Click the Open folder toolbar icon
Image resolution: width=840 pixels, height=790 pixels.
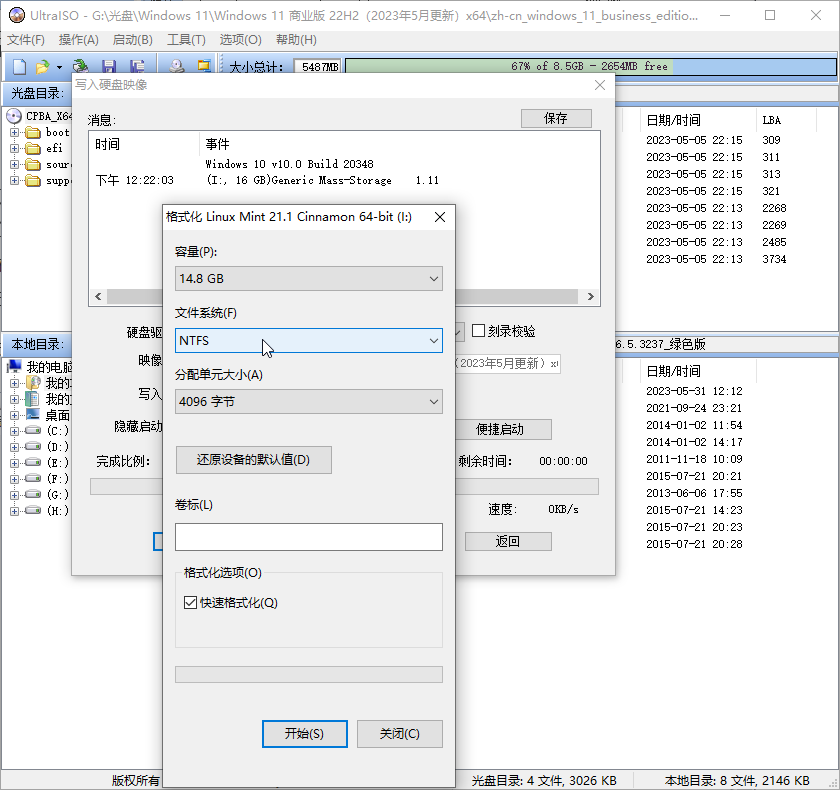coord(42,66)
